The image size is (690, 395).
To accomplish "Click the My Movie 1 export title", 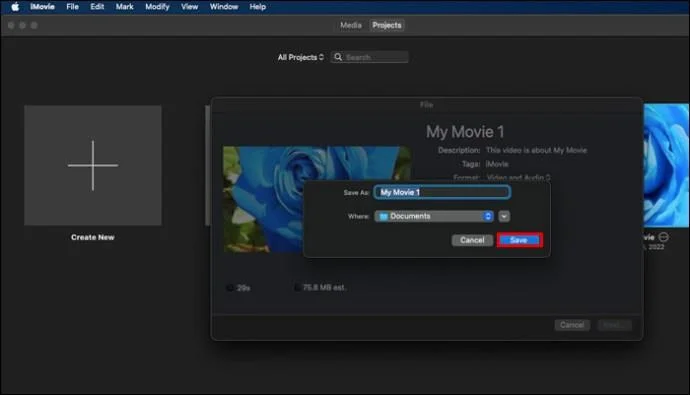I will [465, 132].
